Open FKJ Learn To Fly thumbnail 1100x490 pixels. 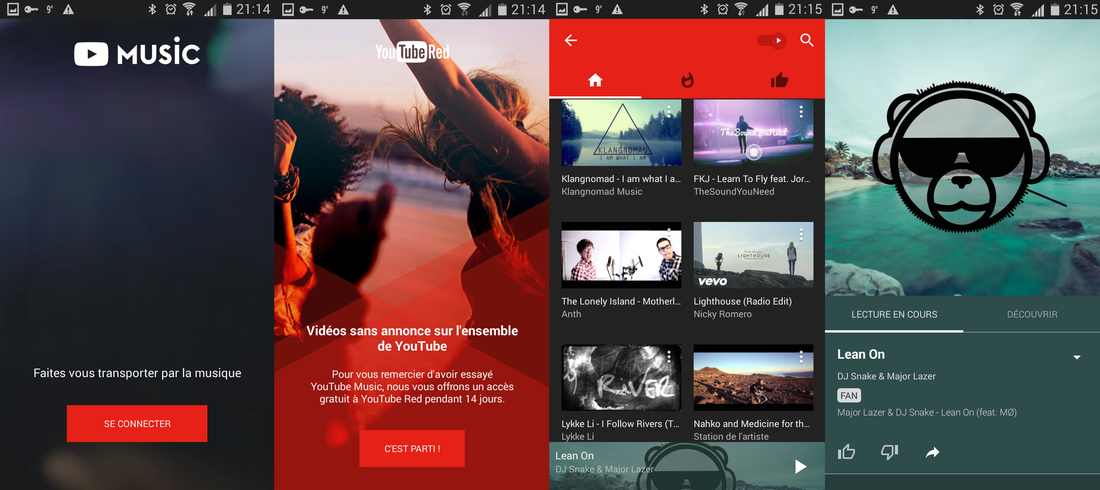(x=753, y=132)
